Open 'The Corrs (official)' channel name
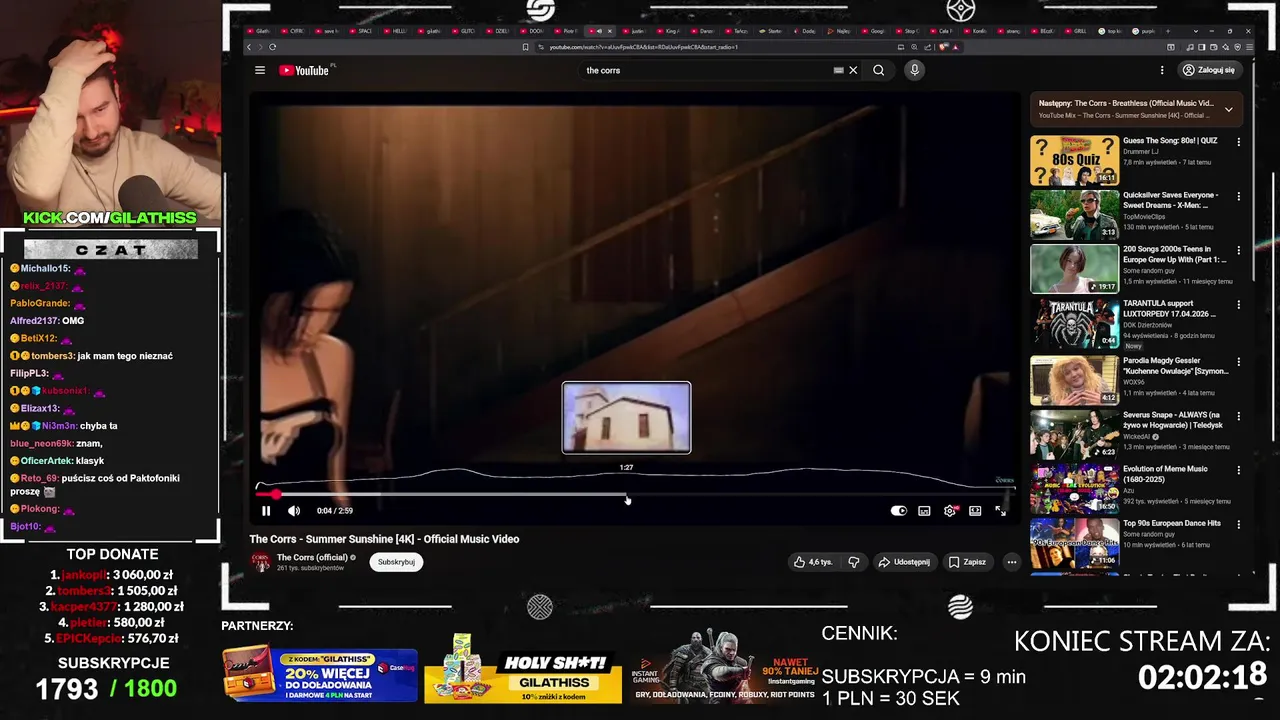Viewport: 1280px width, 720px height. 312,557
